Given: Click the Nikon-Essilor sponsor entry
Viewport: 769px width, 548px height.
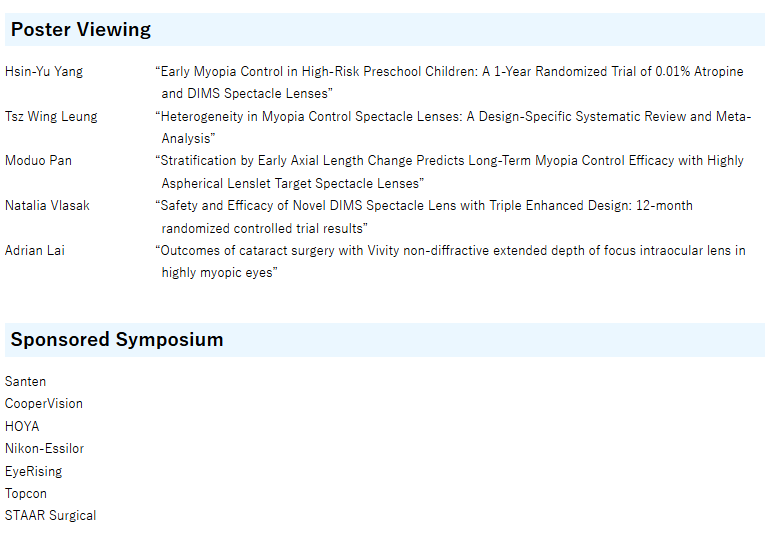Looking at the screenshot, I should tap(45, 449).
